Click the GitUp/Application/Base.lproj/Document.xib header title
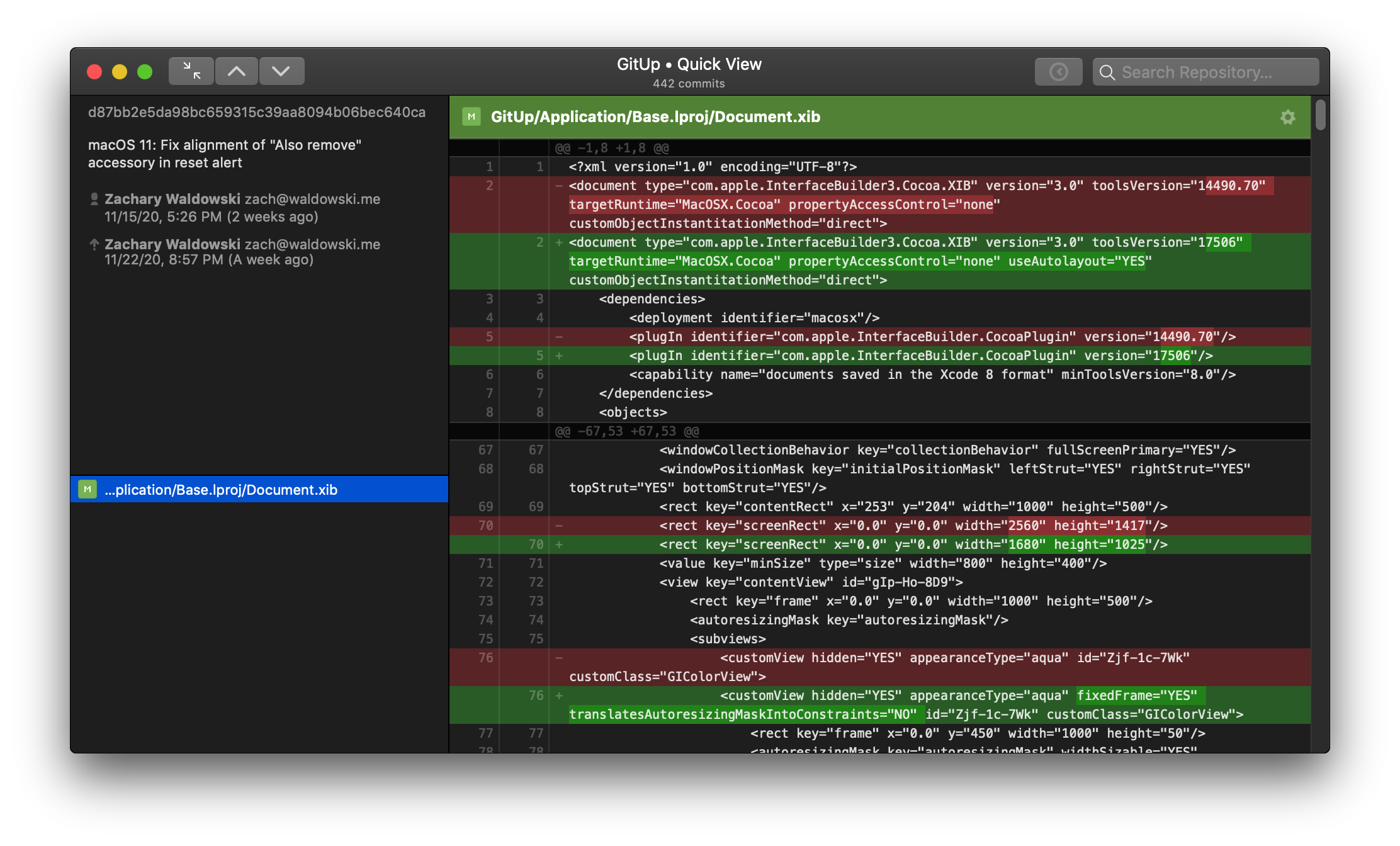The height and width of the screenshot is (846, 1400). coord(655,116)
